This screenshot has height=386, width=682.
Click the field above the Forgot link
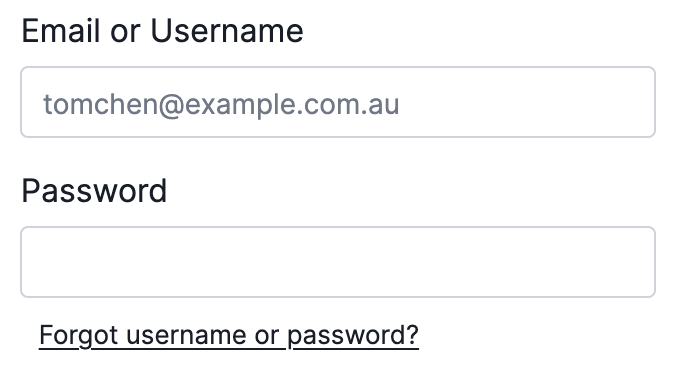click(338, 262)
